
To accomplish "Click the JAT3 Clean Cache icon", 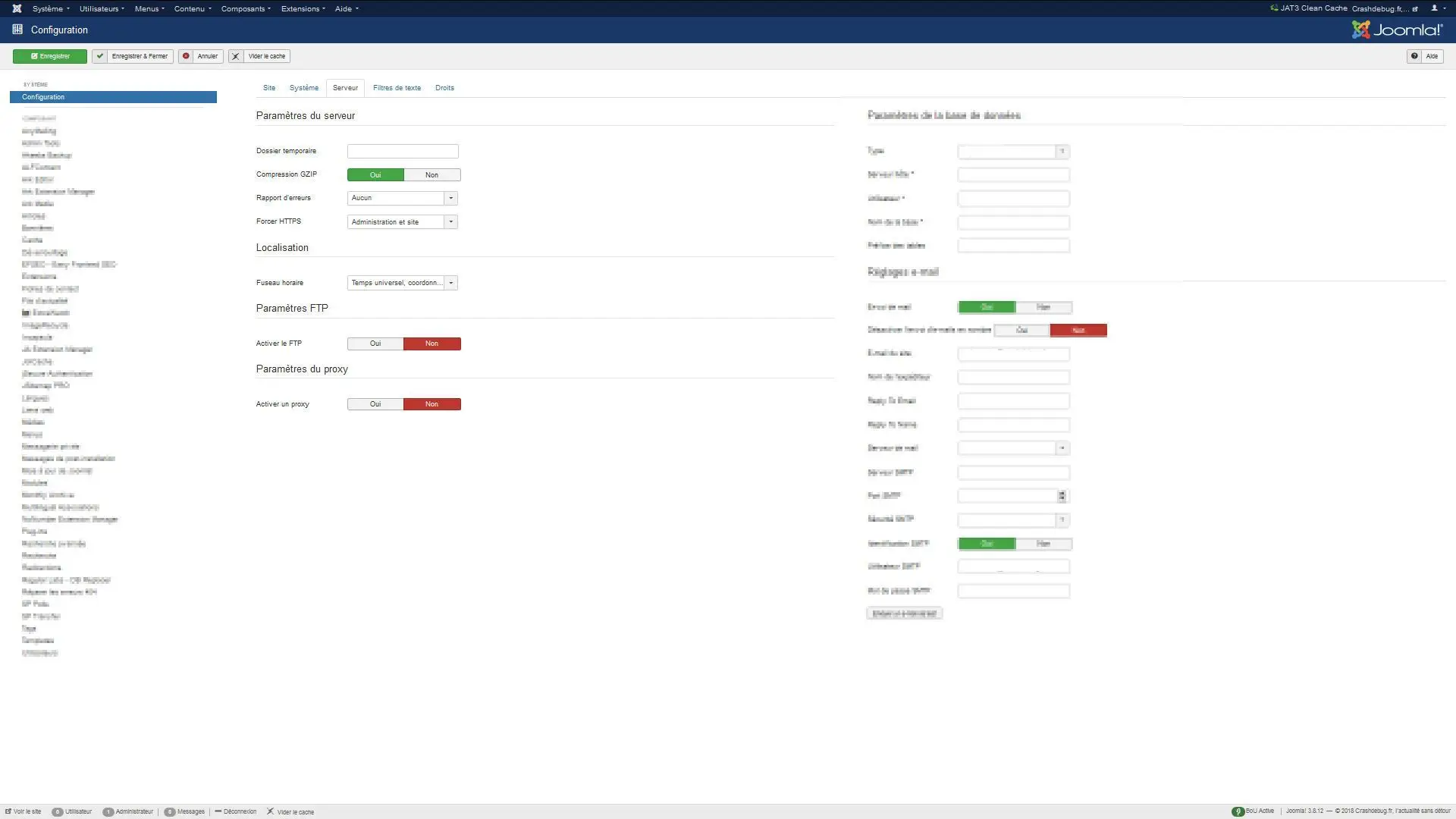I will 1274,8.
